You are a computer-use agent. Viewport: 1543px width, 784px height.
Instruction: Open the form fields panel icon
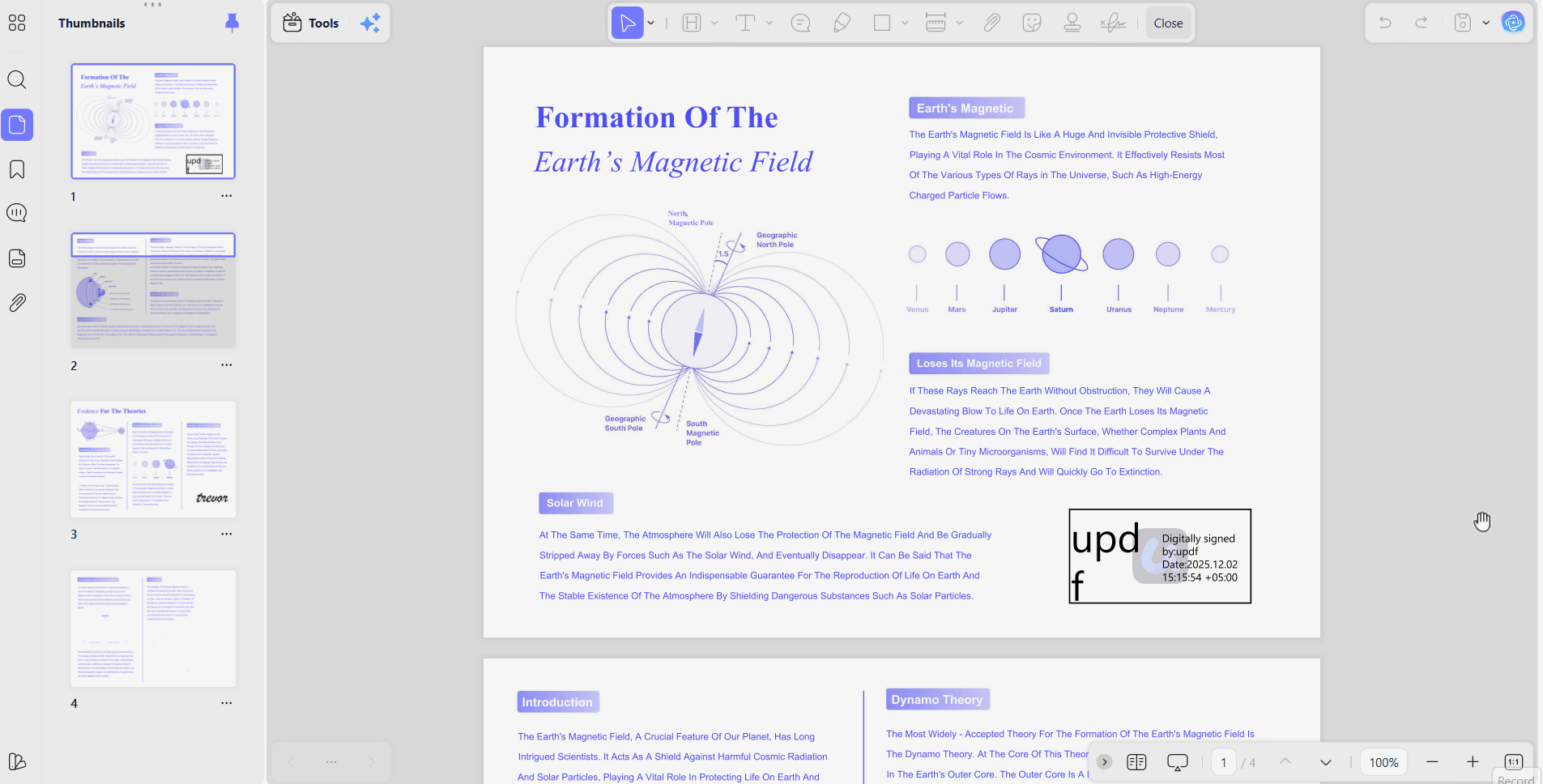[17, 258]
